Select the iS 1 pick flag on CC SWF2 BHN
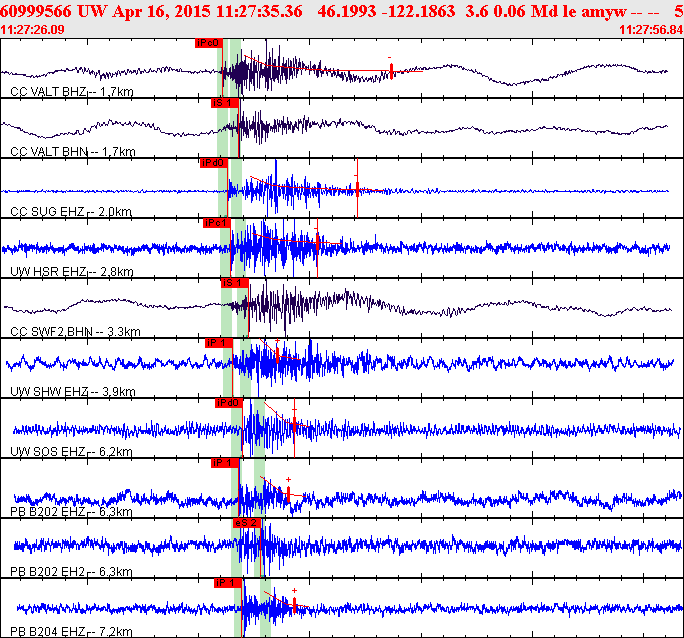Screen dimensions: 684x638 [235, 283]
